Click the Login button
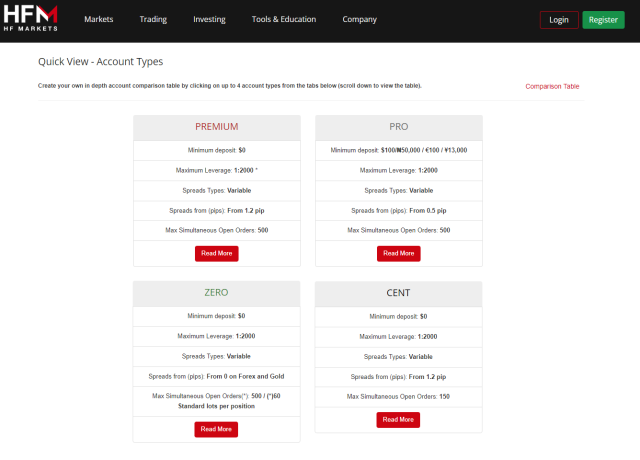Screen dimensions: 640x460 tap(559, 20)
